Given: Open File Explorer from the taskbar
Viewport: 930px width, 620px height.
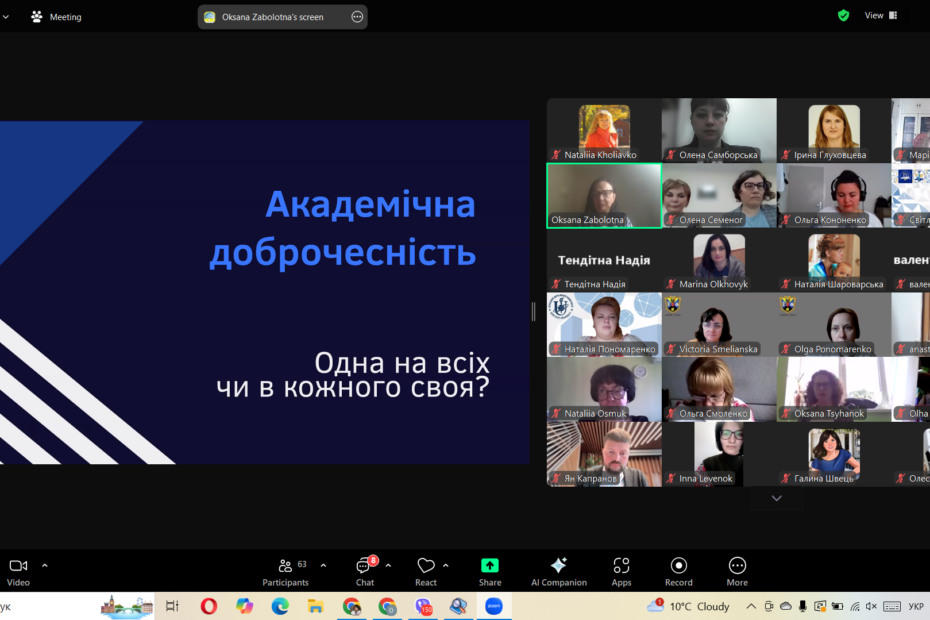Looking at the screenshot, I should click(316, 606).
